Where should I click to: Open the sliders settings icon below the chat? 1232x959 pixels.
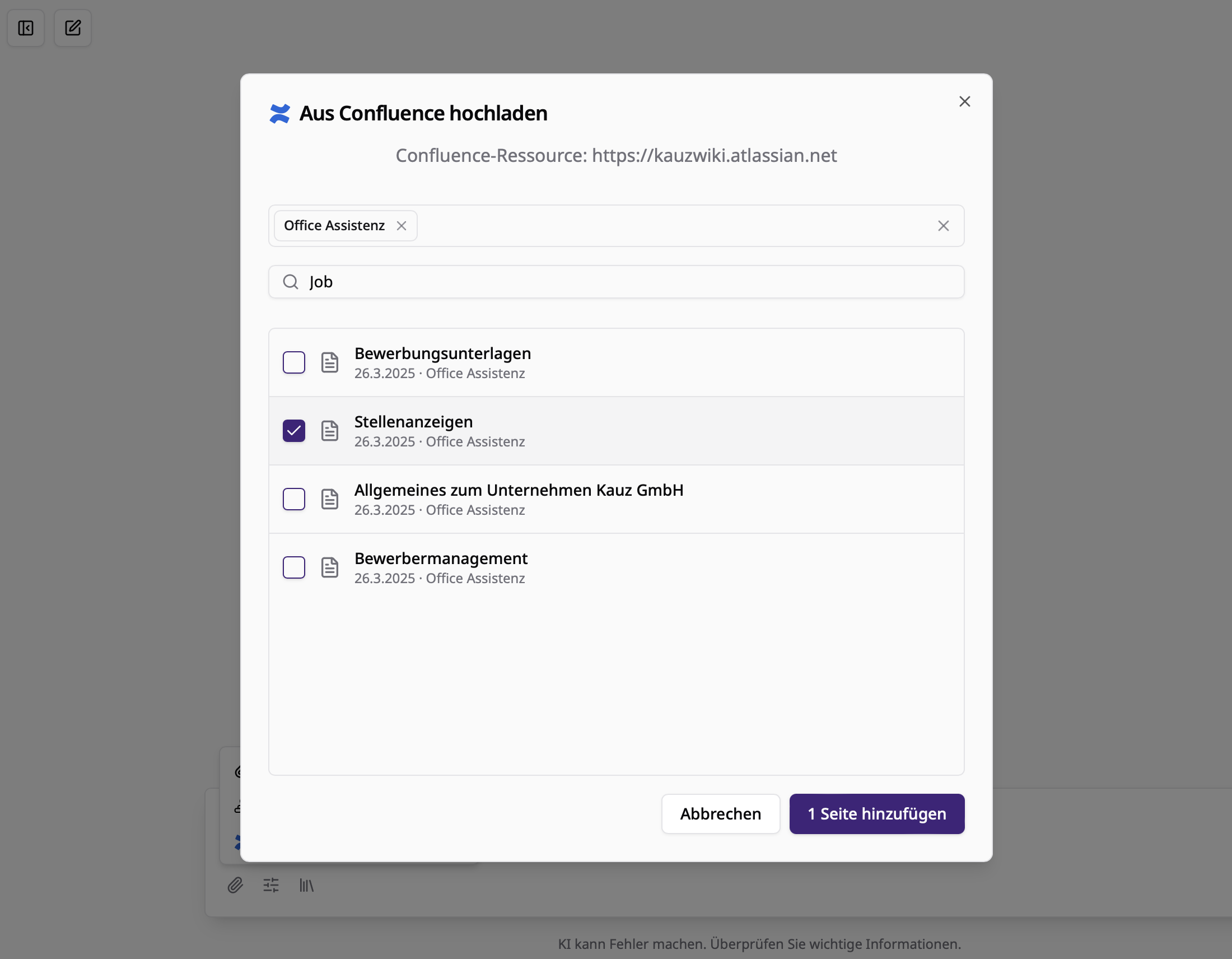click(271, 885)
